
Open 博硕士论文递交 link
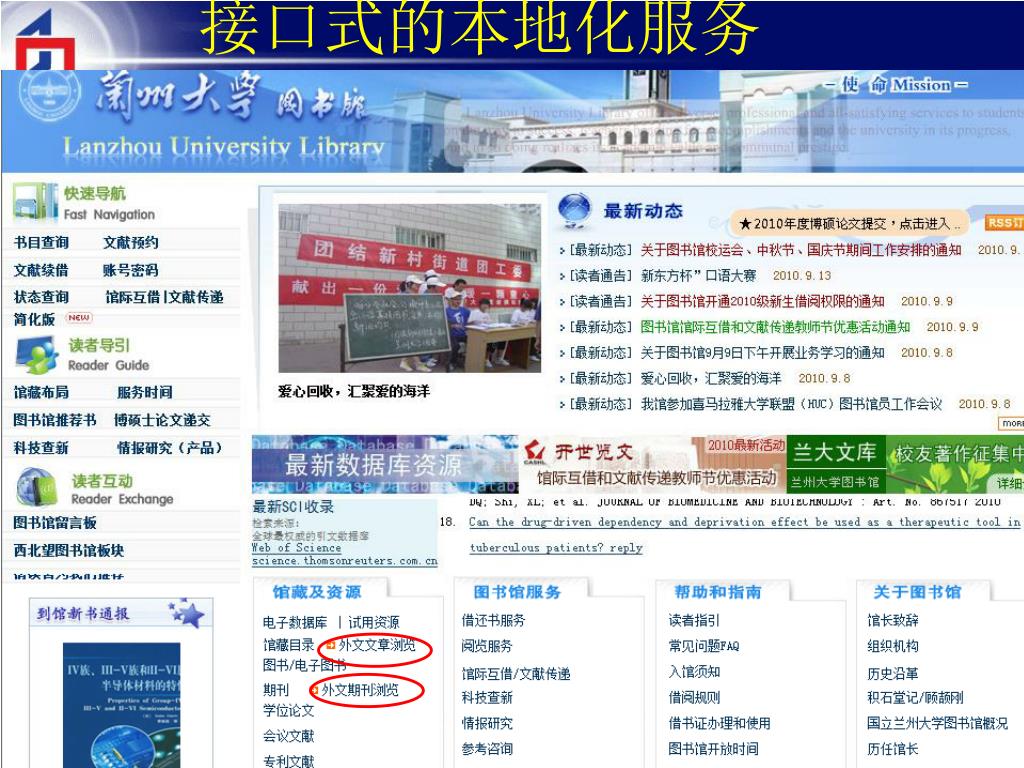(x=162, y=419)
